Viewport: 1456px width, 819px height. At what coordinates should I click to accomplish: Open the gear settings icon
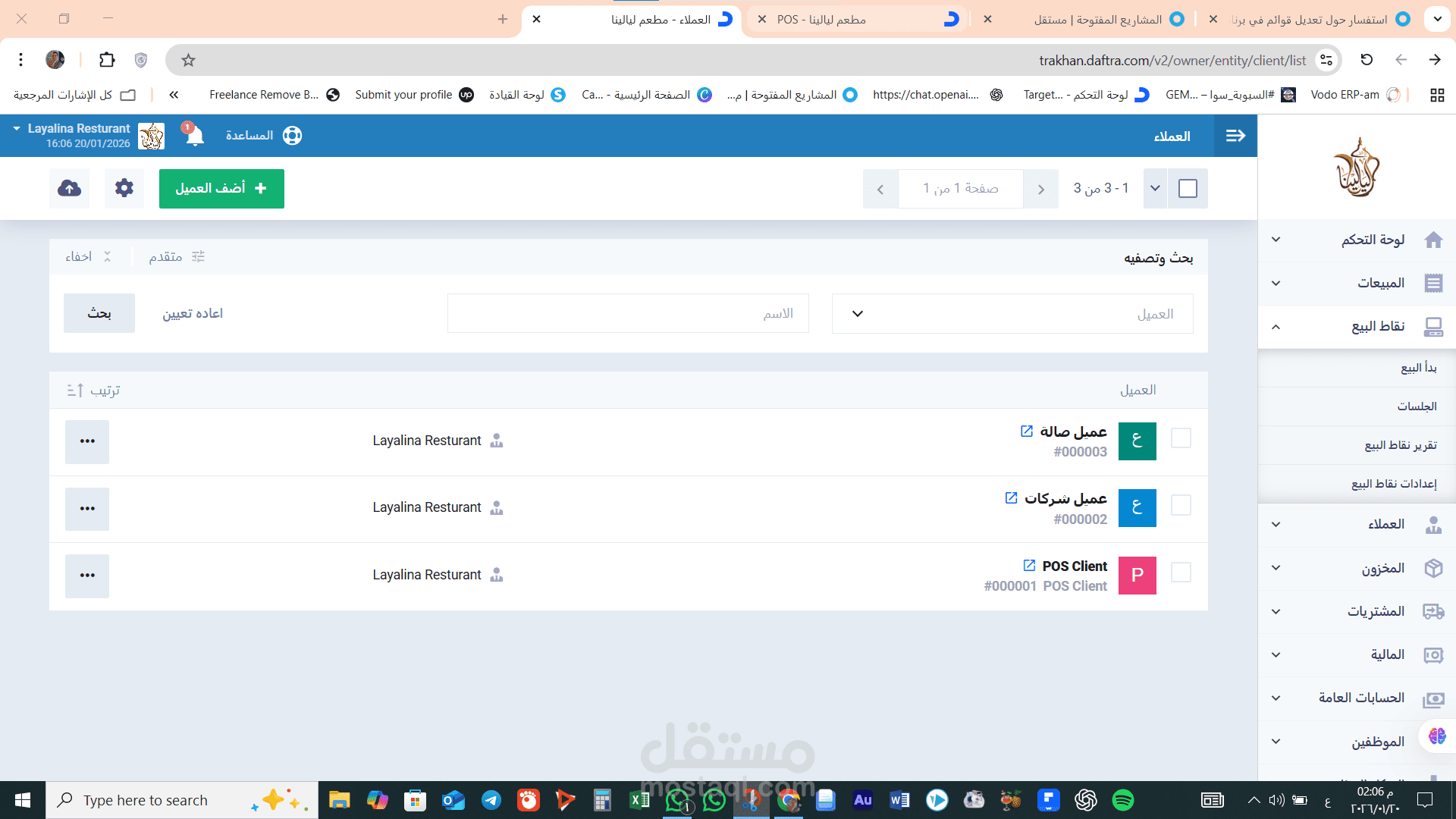[124, 188]
